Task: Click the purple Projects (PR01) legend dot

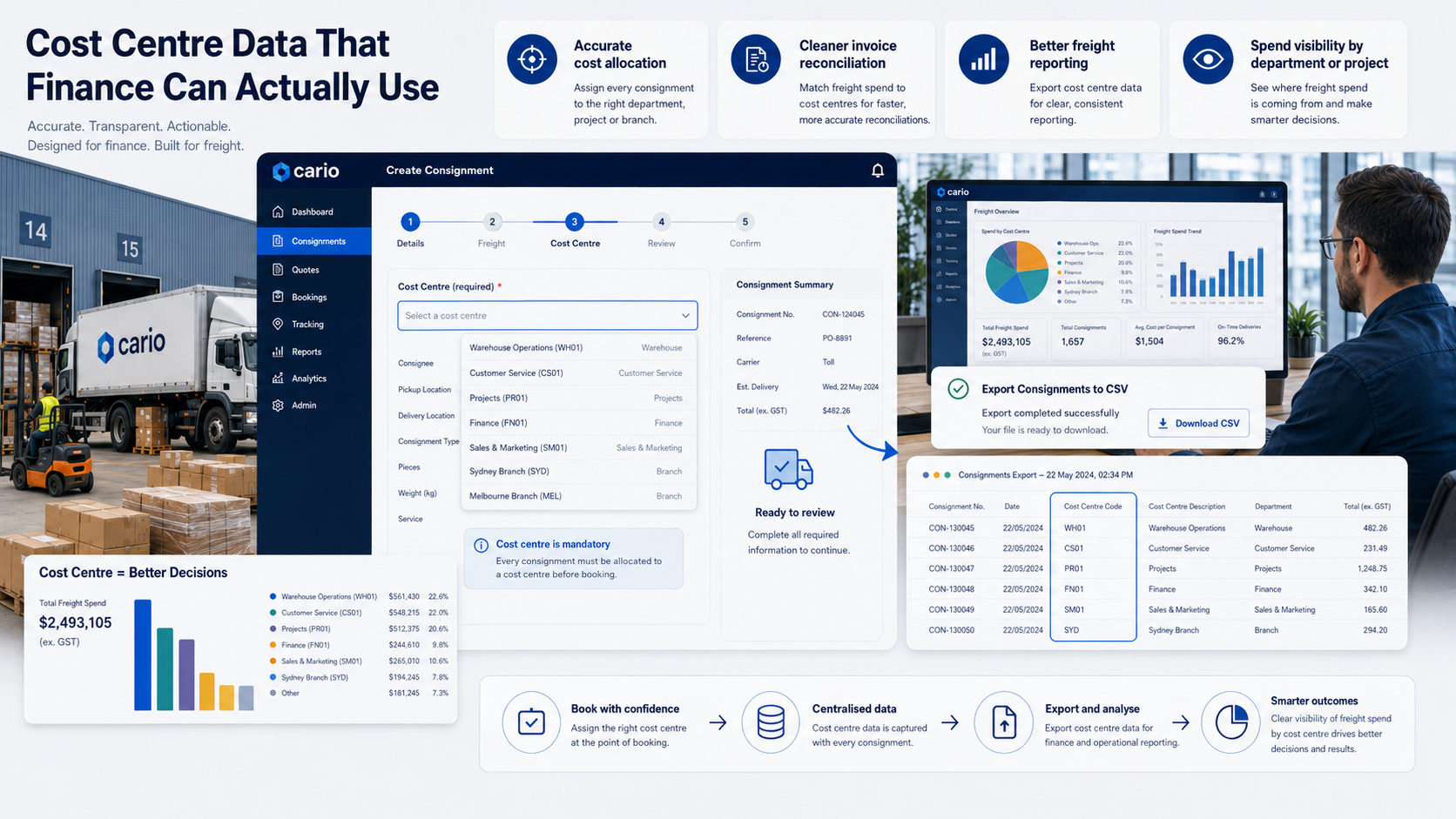Action: pos(273,628)
